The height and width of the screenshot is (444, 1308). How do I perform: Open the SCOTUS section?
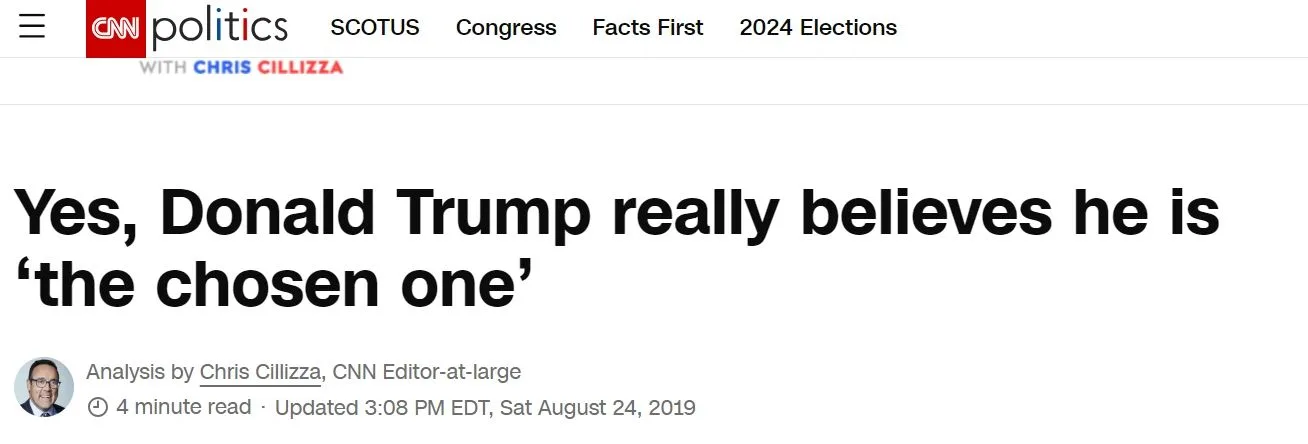pyautogui.click(x=375, y=28)
